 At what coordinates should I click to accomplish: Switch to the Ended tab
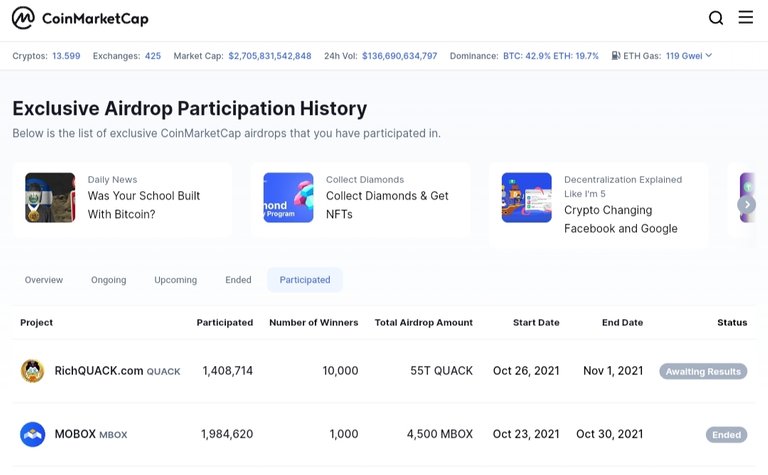tap(238, 280)
